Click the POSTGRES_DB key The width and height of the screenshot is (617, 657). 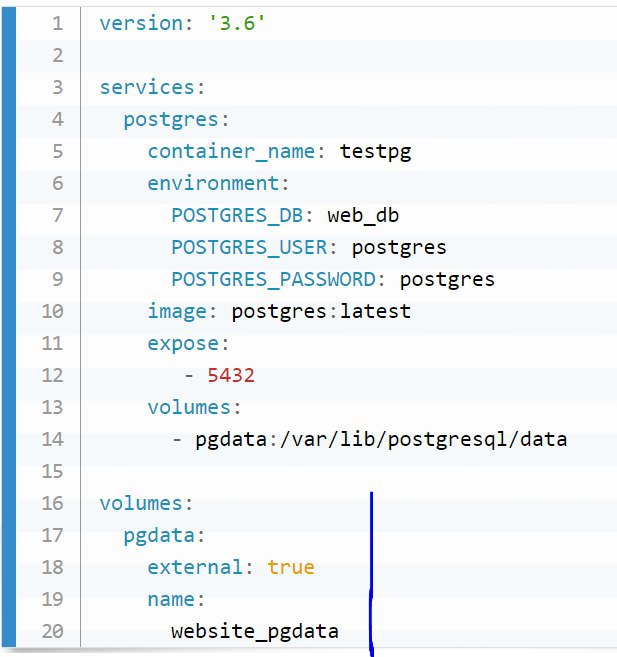pyautogui.click(x=237, y=215)
